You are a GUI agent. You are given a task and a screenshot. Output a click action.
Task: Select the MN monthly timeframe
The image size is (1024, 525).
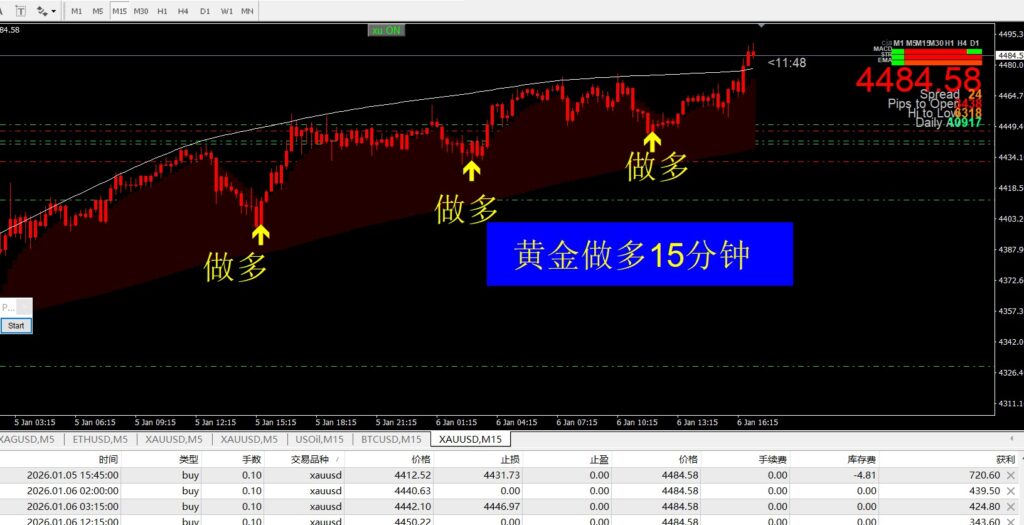[247, 11]
